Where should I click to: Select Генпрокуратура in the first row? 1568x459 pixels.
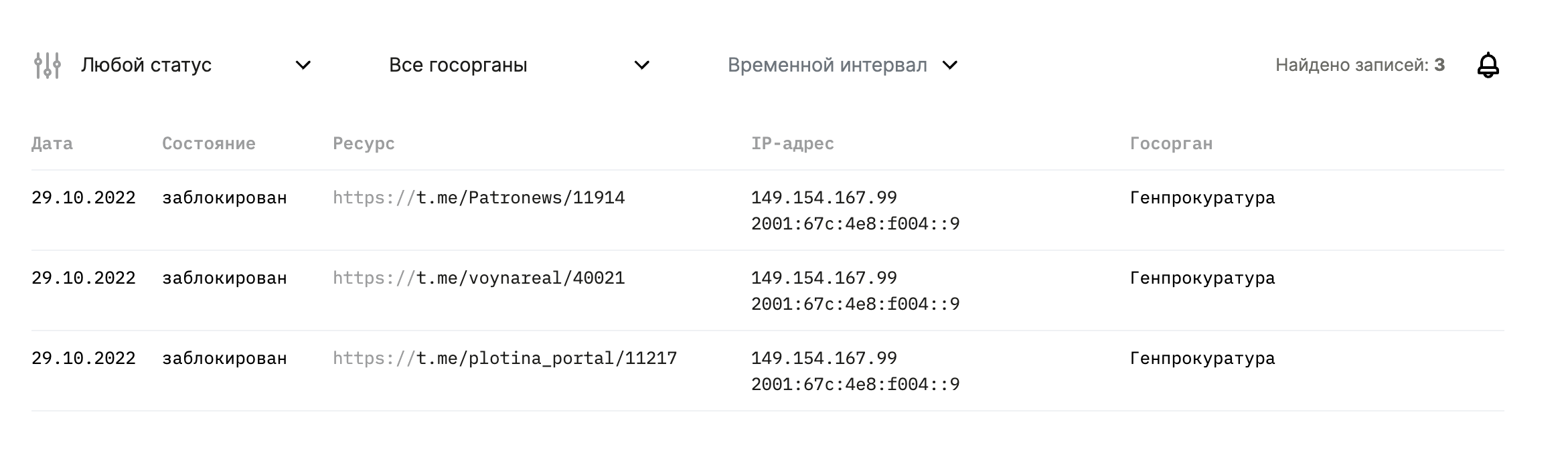(1202, 197)
